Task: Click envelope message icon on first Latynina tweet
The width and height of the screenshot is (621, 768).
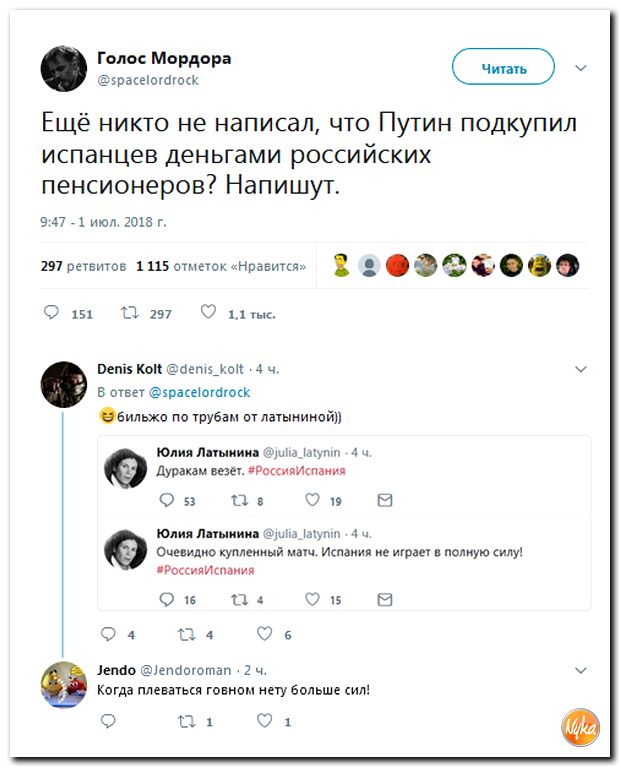Action: (385, 500)
